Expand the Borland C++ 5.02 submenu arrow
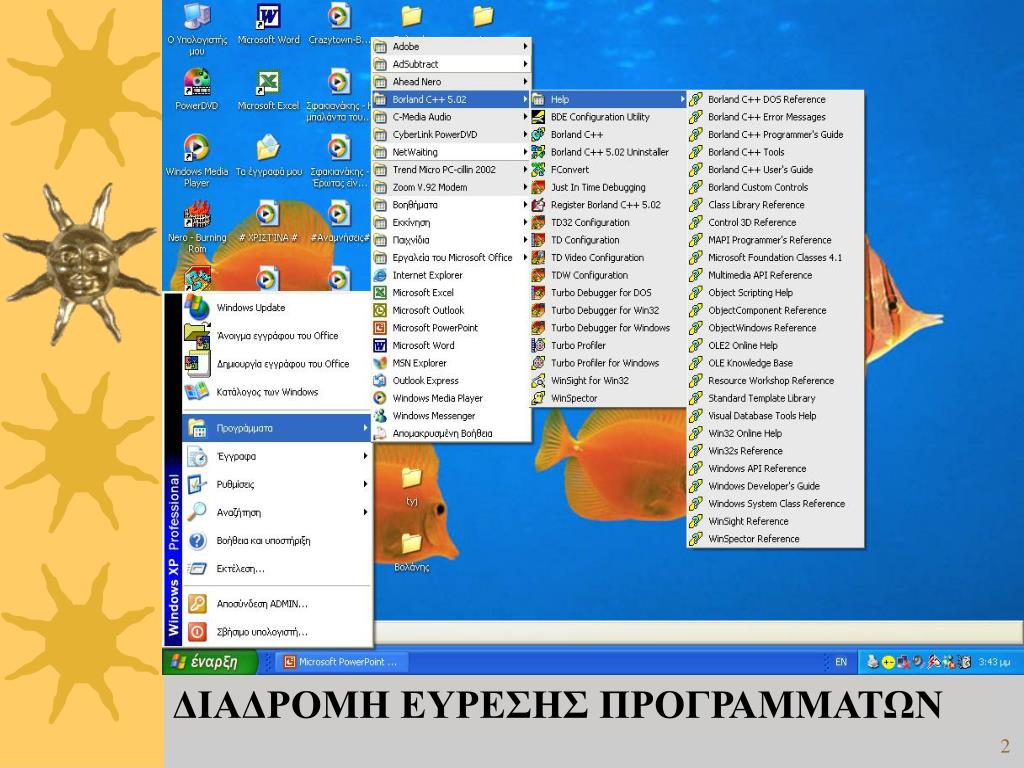 (x=525, y=99)
